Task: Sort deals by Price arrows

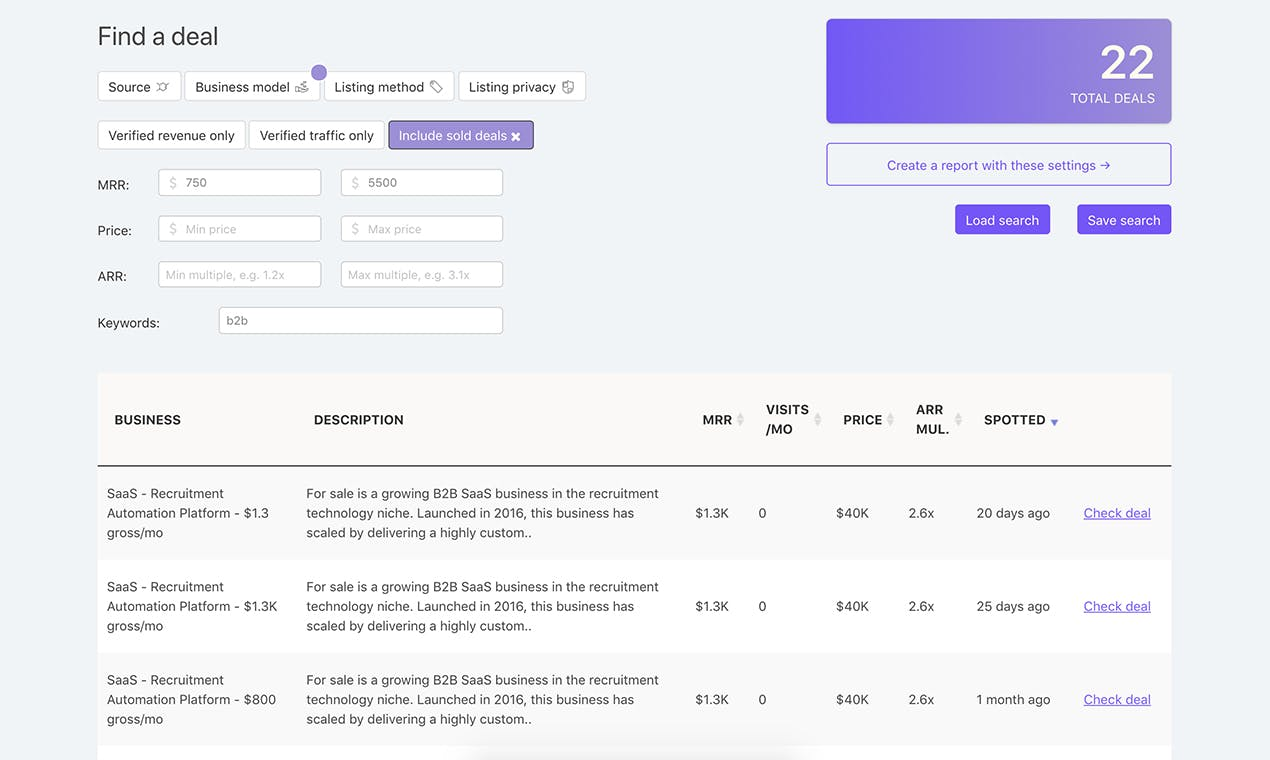Action: pos(890,420)
